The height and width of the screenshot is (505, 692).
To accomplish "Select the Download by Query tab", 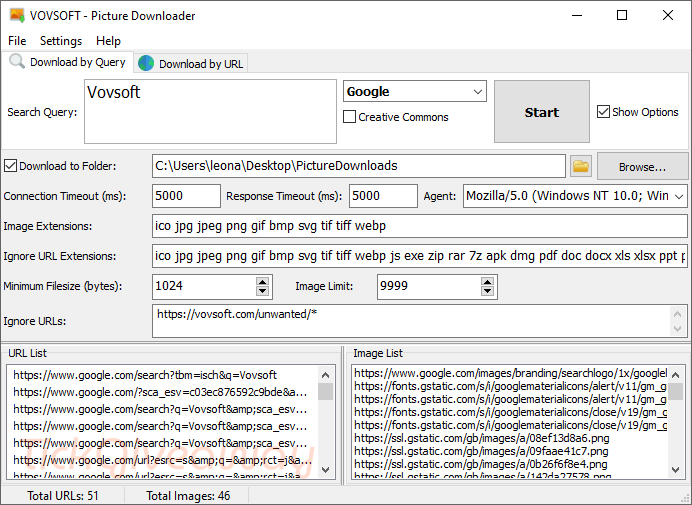I will pos(68,62).
